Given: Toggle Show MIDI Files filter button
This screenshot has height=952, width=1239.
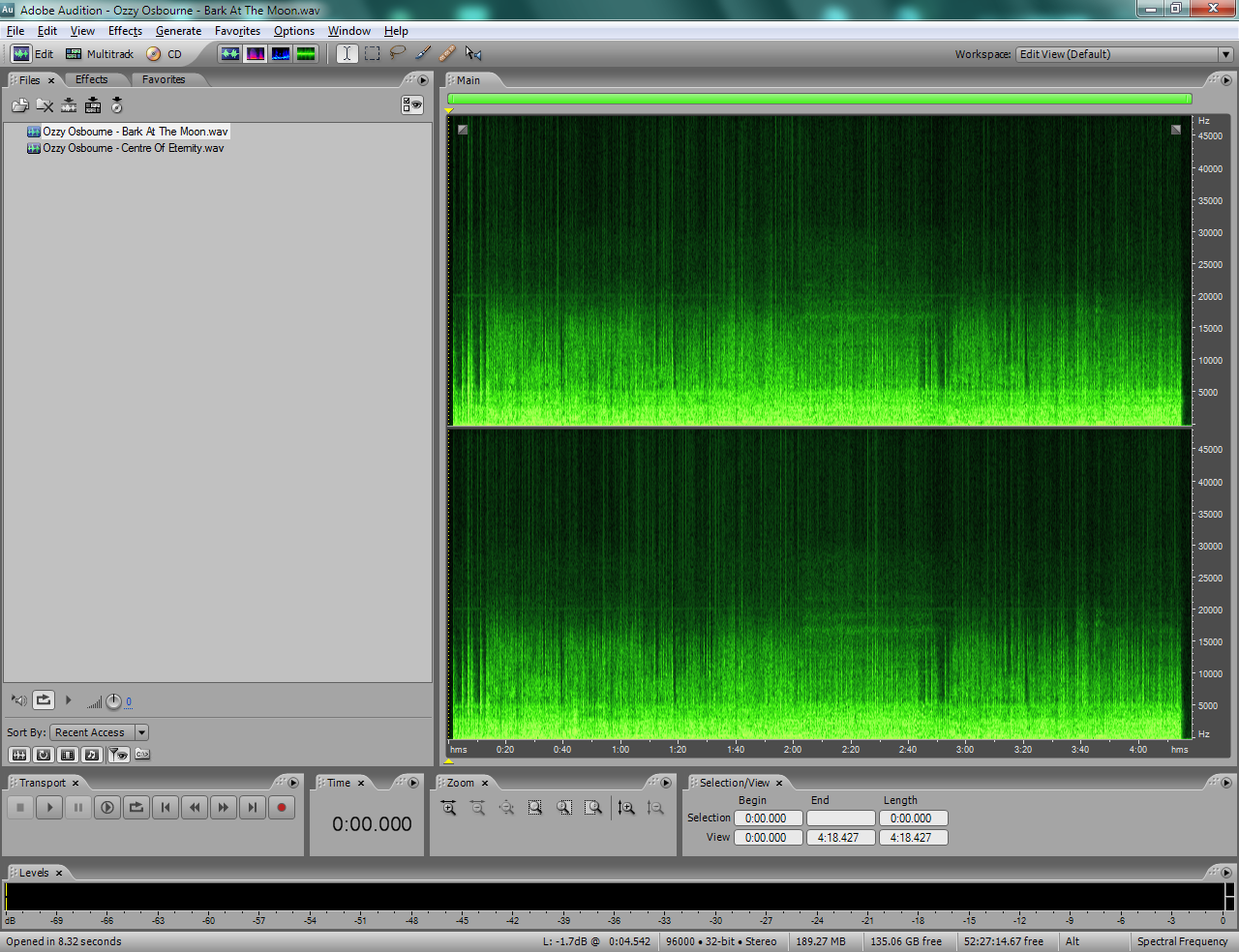Looking at the screenshot, I should pos(91,755).
